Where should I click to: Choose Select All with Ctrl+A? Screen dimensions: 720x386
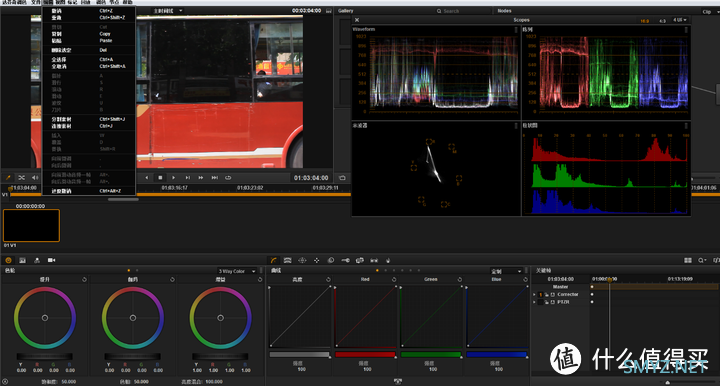(89, 59)
